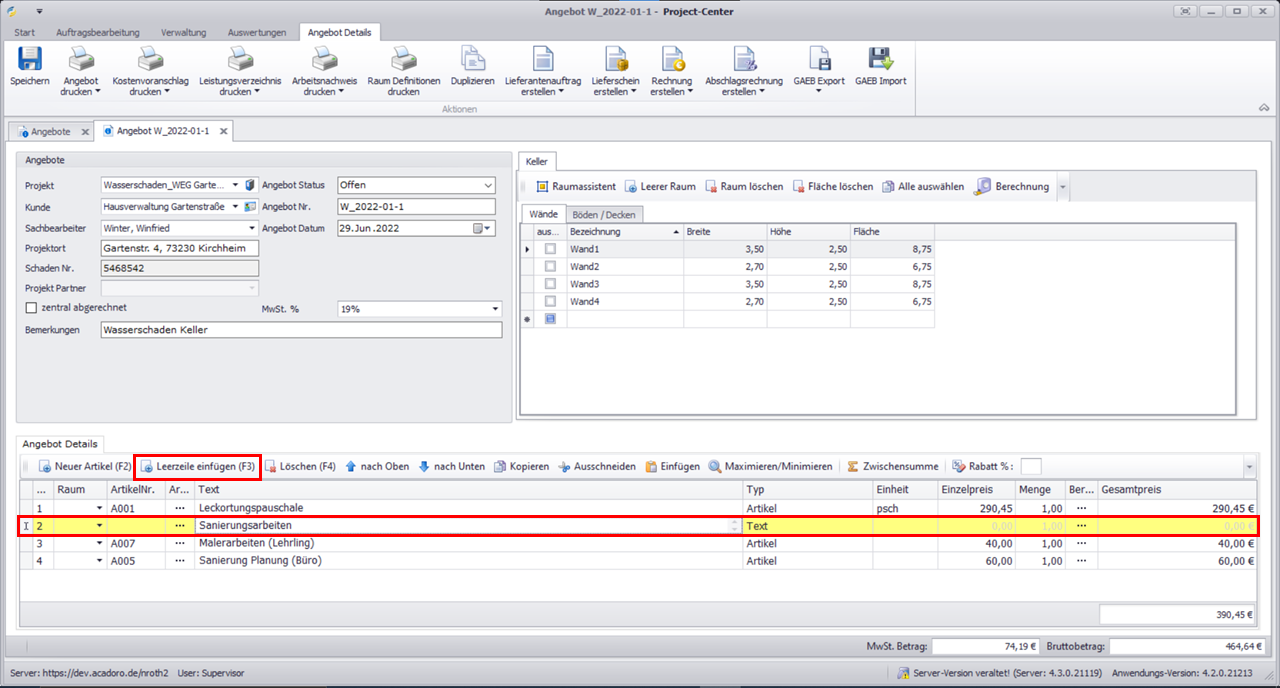
Task: Click Raum löschen in room toolbar
Action: click(744, 186)
